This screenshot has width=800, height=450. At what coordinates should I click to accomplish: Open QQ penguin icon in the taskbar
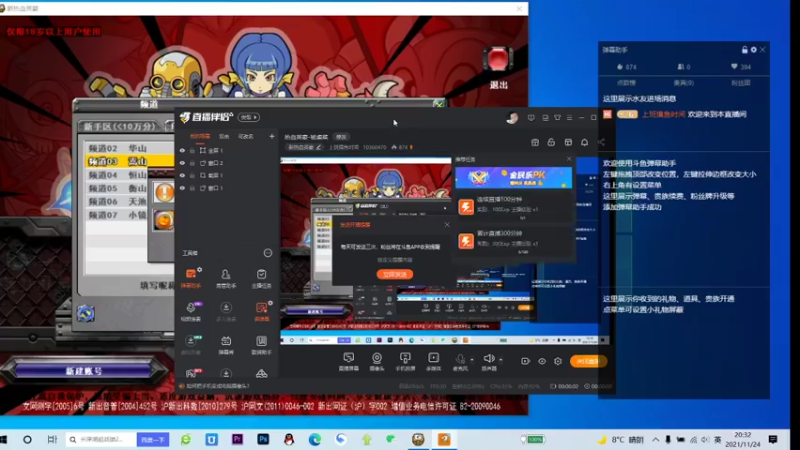(289, 439)
